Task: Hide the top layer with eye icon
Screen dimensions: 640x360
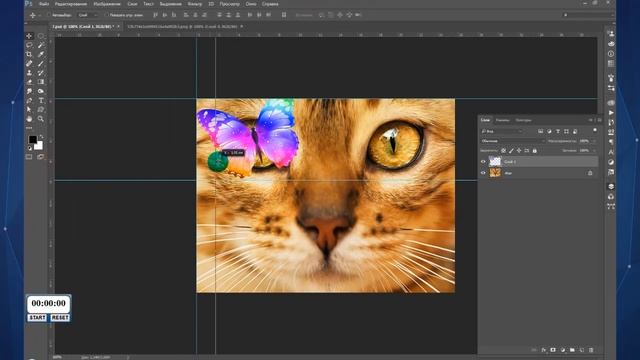Action: 483,162
